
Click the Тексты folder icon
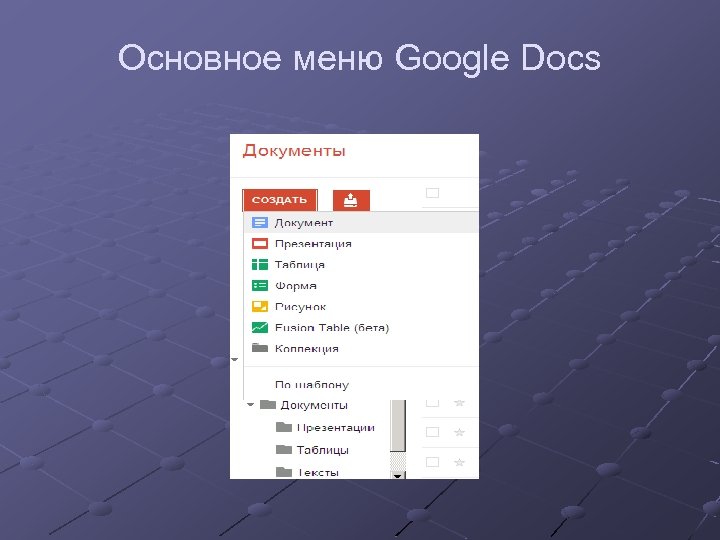(284, 472)
